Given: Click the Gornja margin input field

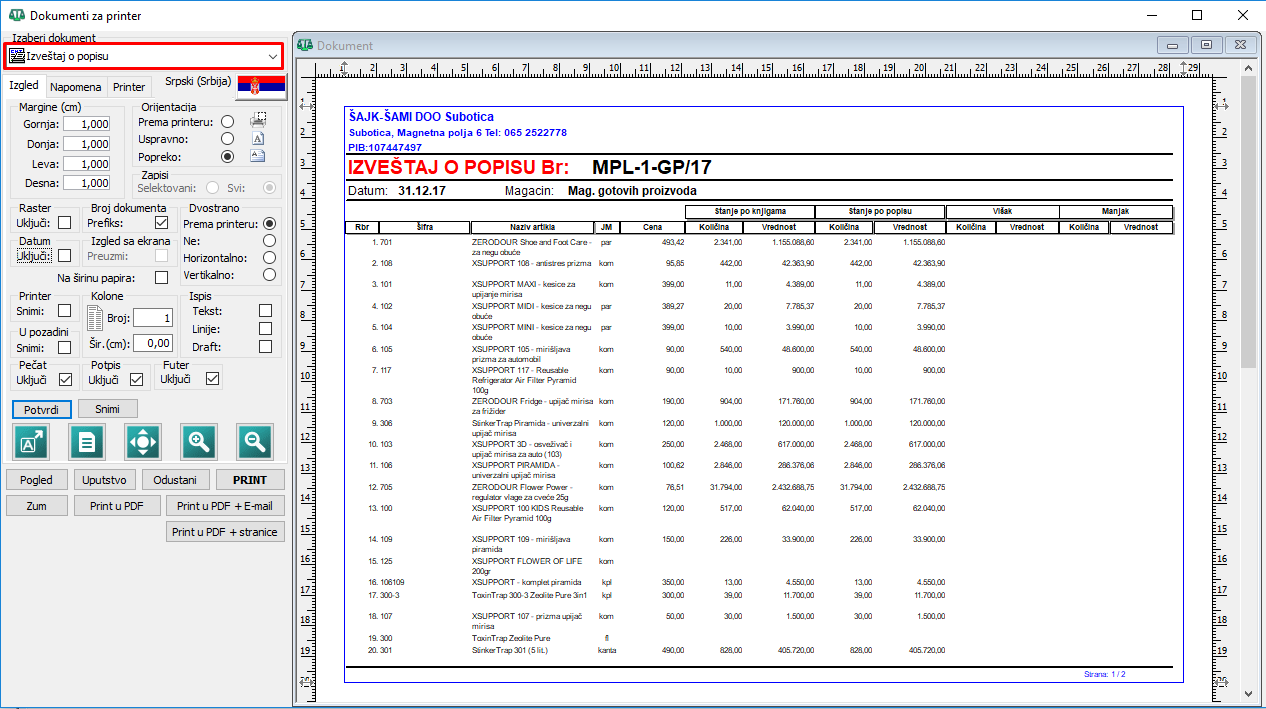Looking at the screenshot, I should coord(87,124).
